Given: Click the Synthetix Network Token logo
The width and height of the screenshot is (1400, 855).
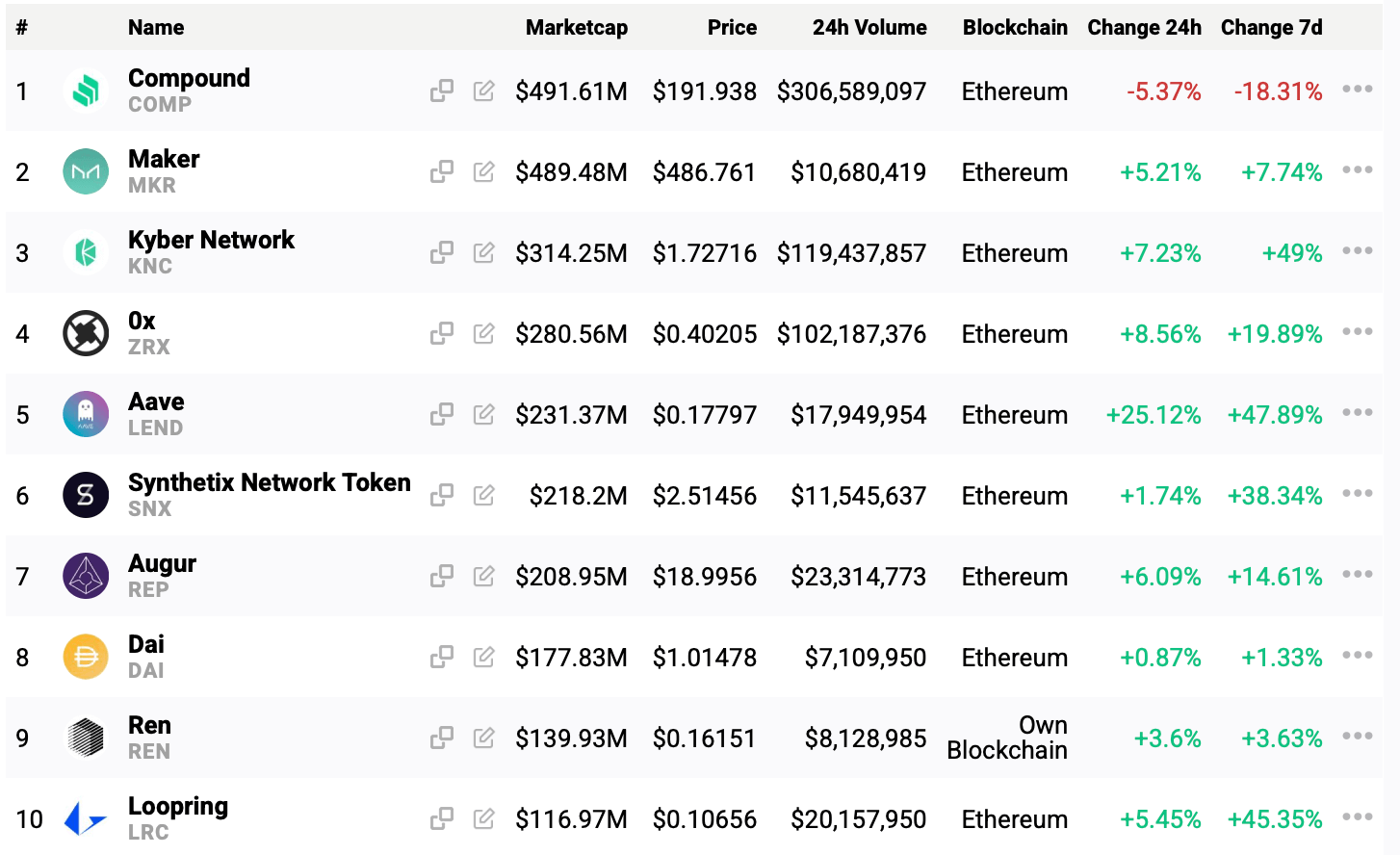Looking at the screenshot, I should coord(86,496).
